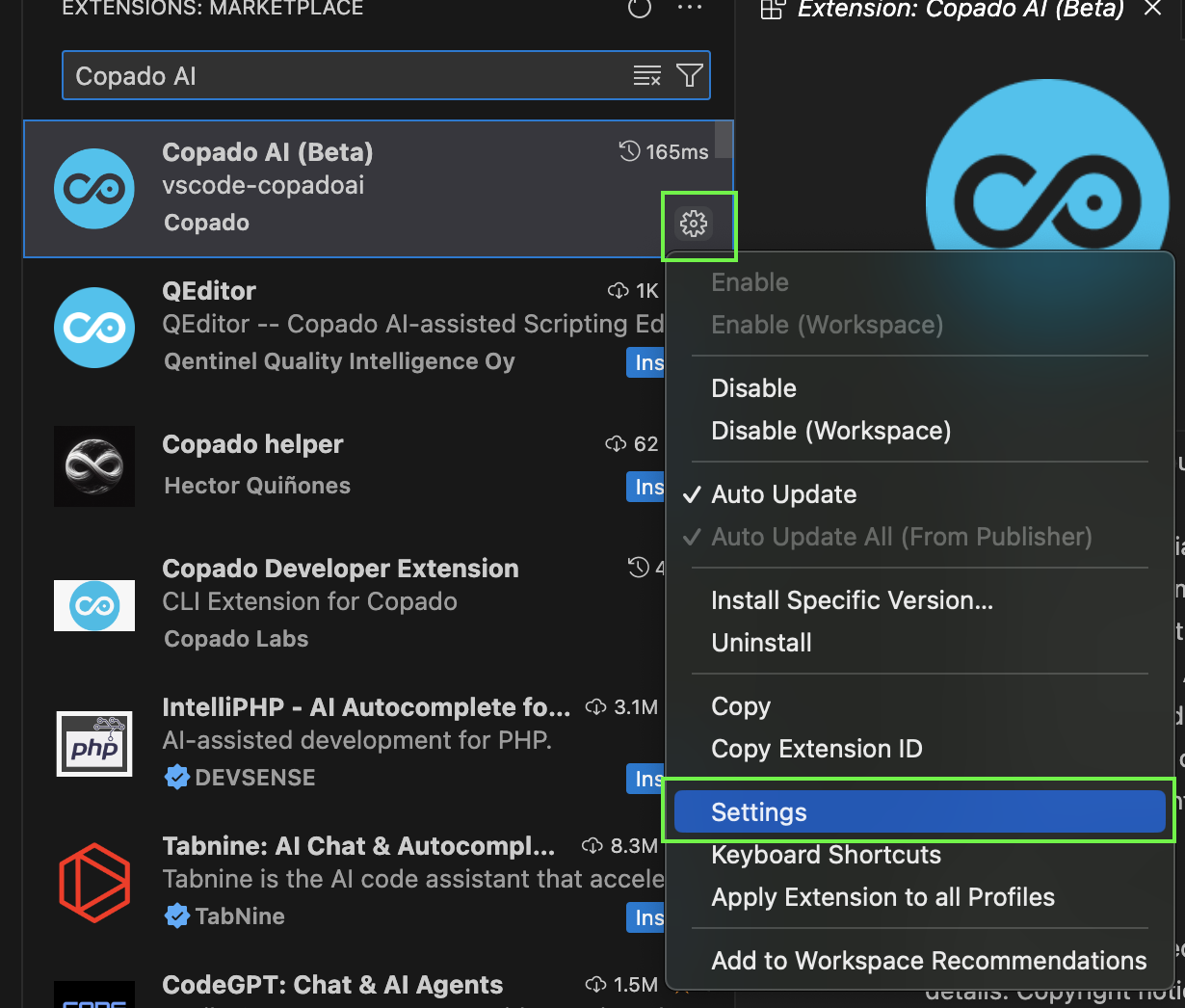Screen dimensions: 1185x1008
Task: Open the marketplace more actions ellipsis
Action: pos(690,9)
